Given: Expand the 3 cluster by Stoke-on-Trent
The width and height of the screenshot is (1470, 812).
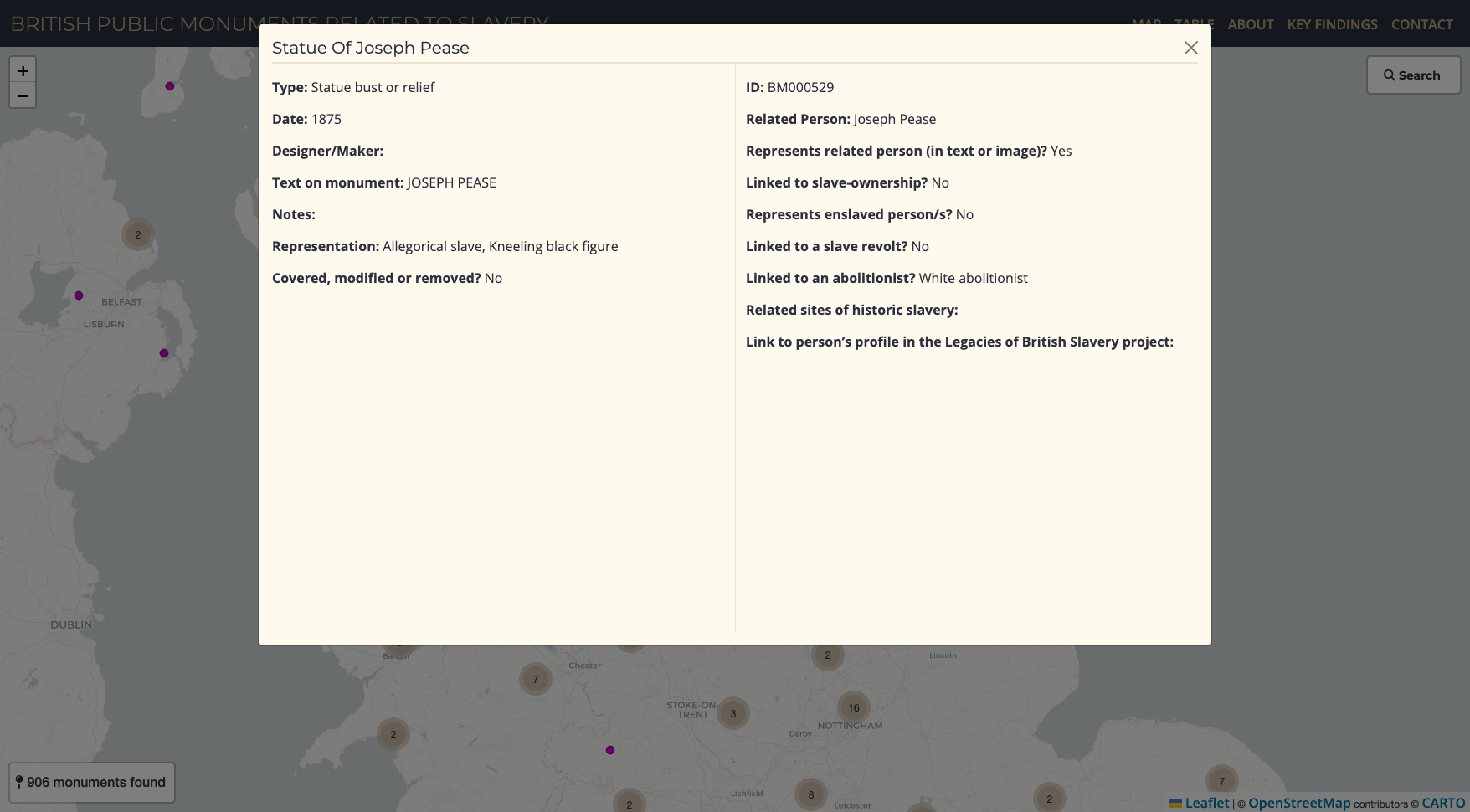Looking at the screenshot, I should pyautogui.click(x=732, y=714).
